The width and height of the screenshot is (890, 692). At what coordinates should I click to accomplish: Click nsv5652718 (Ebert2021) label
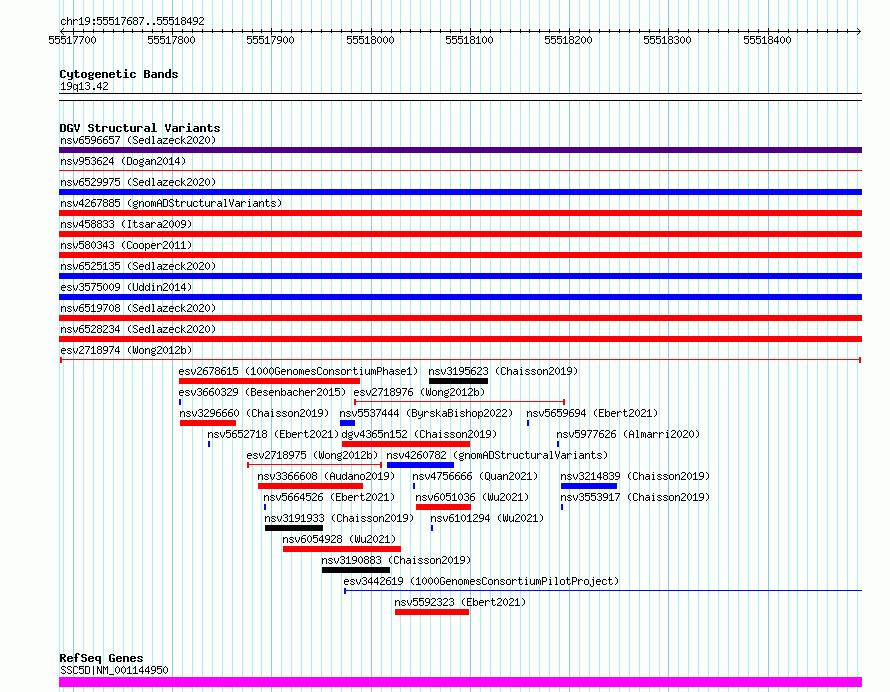coord(273,434)
